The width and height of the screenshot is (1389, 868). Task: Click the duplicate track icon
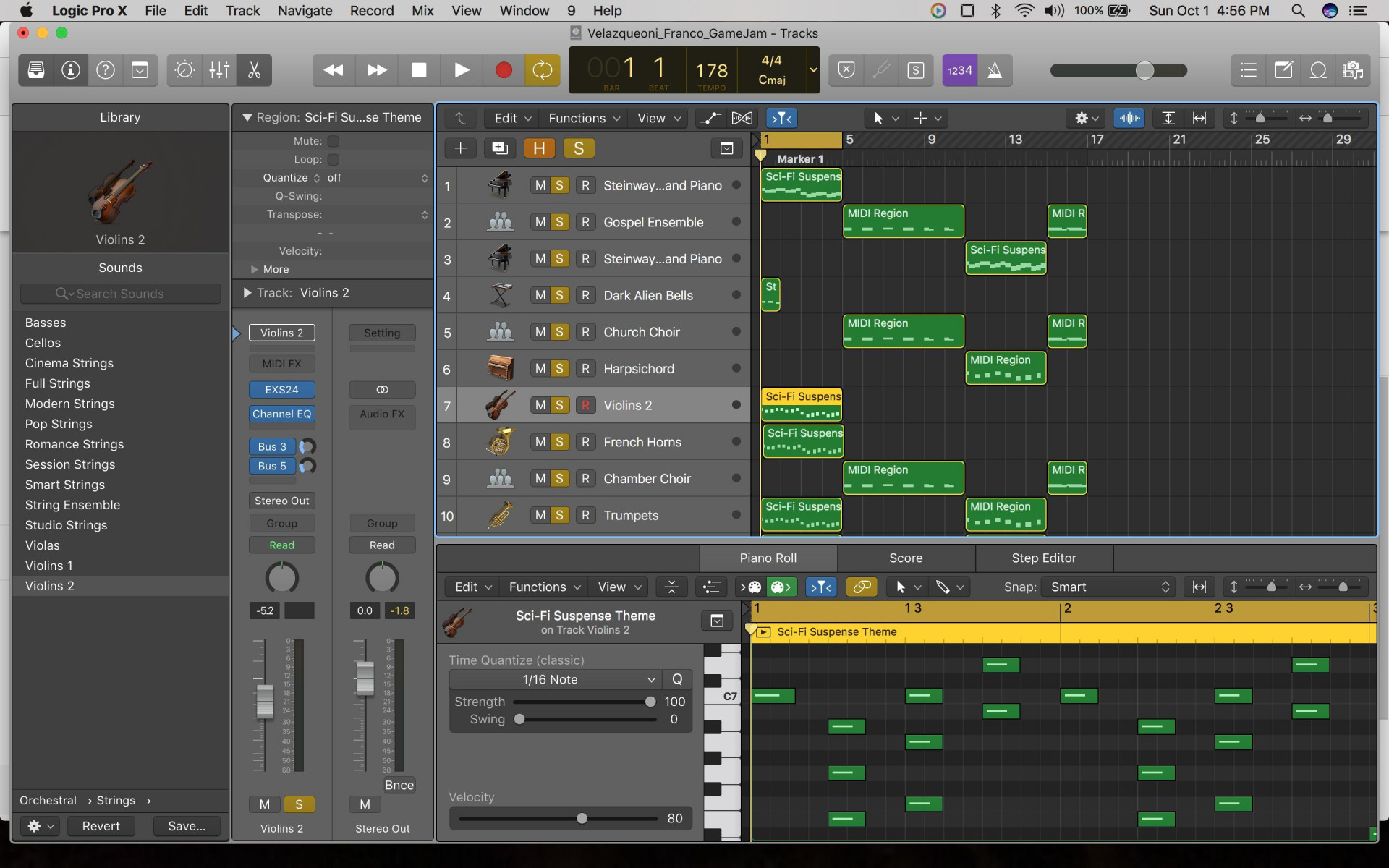pos(500,148)
